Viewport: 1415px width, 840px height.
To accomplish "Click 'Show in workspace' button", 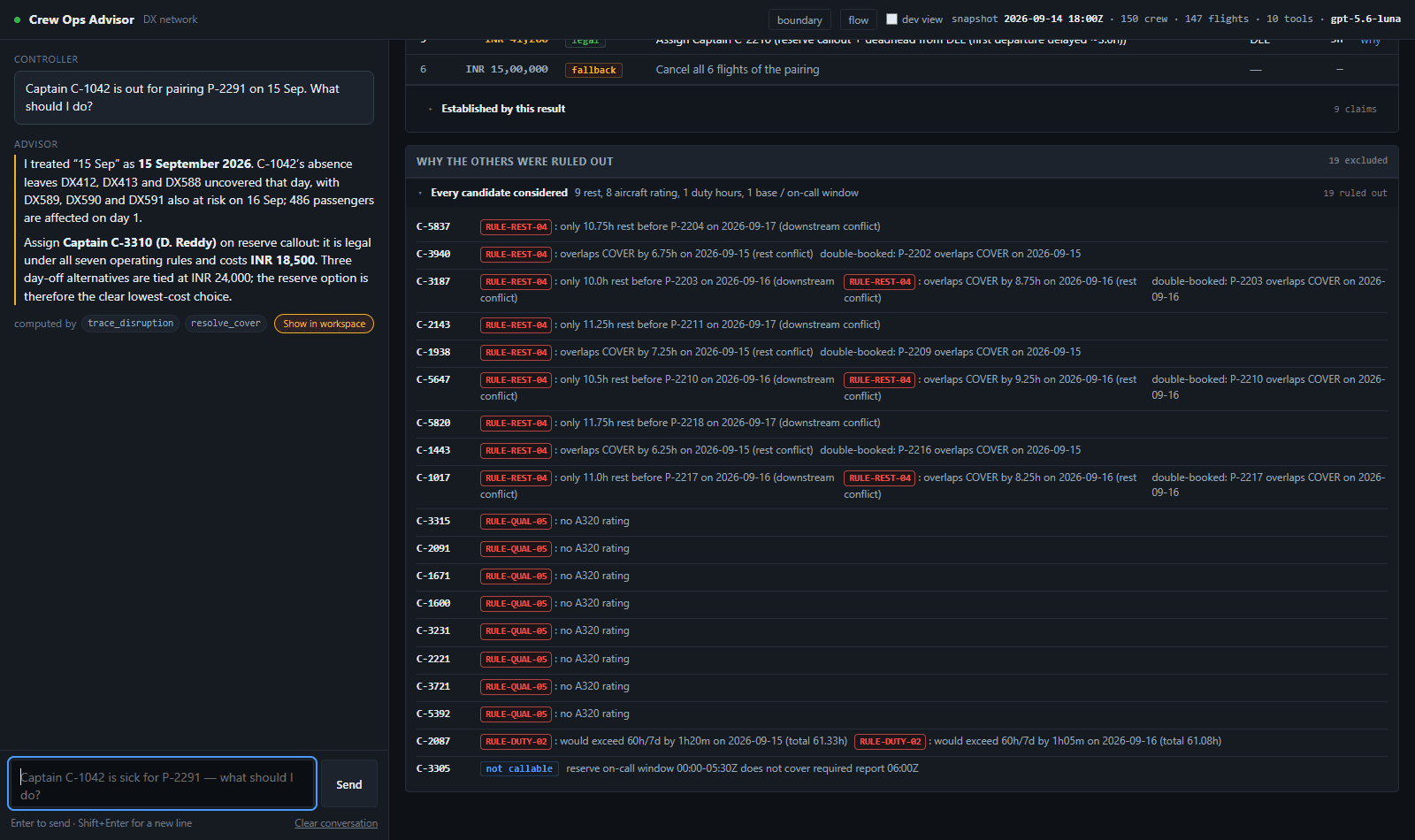I will click(x=324, y=324).
